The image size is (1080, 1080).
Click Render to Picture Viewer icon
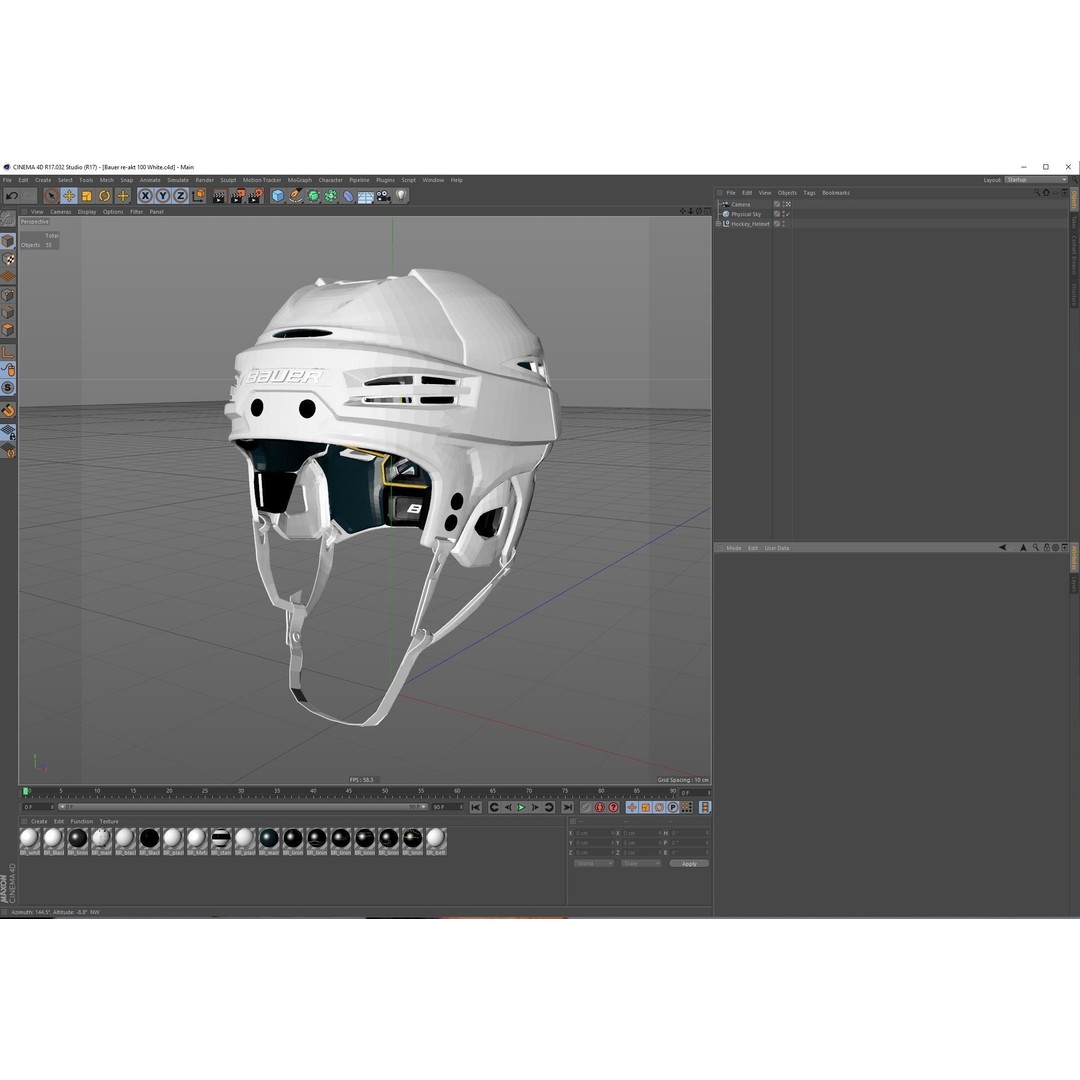coord(237,196)
